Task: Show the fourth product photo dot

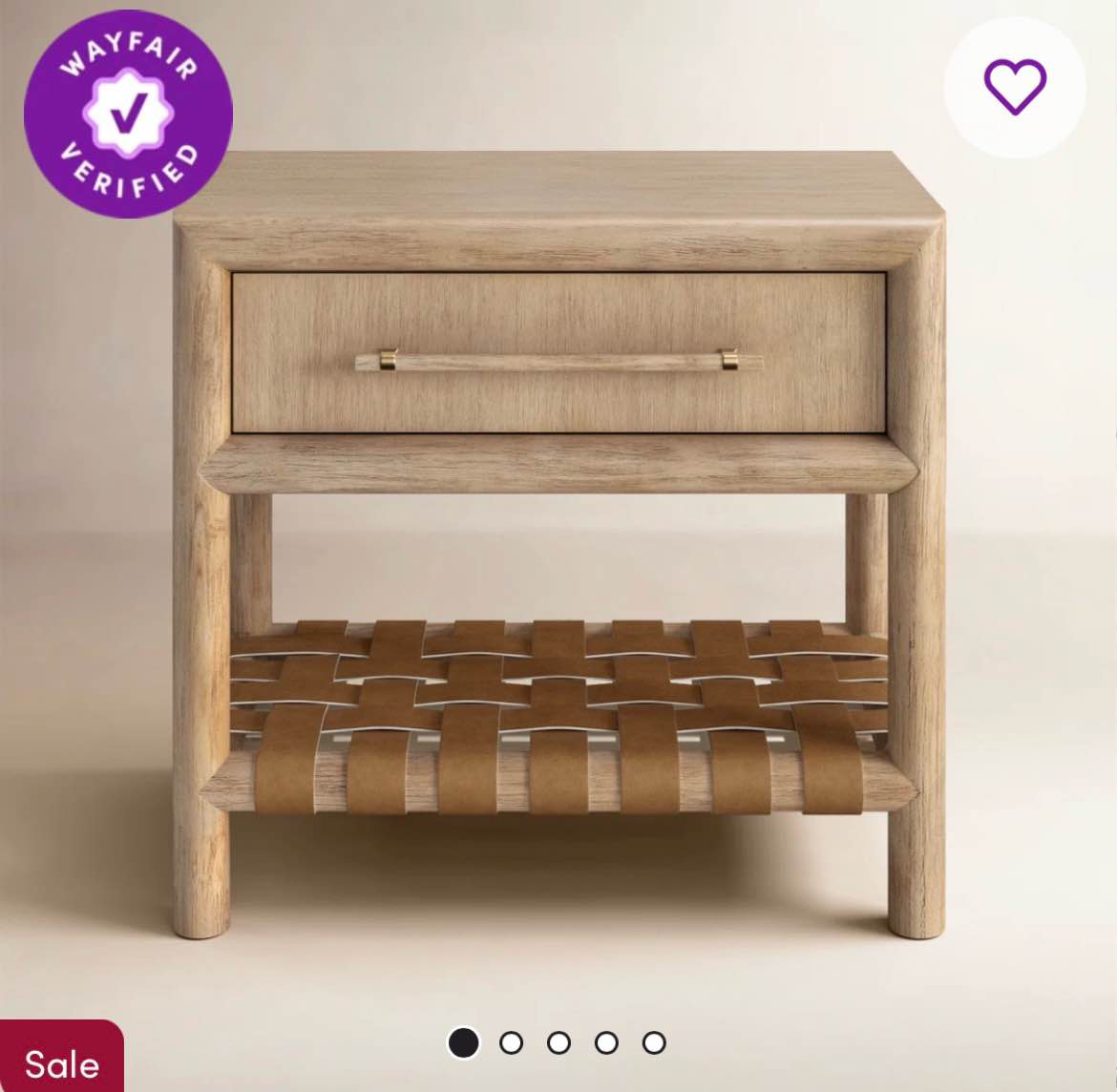Action: tap(606, 1043)
